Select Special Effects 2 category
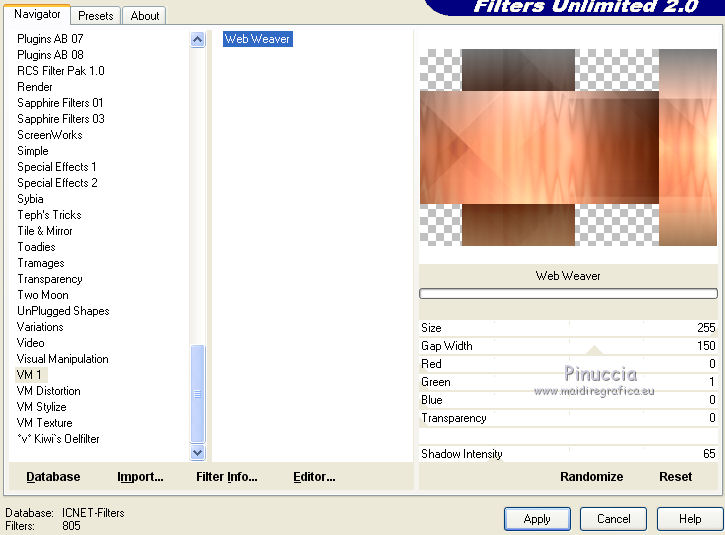The image size is (725, 535). click(x=57, y=183)
